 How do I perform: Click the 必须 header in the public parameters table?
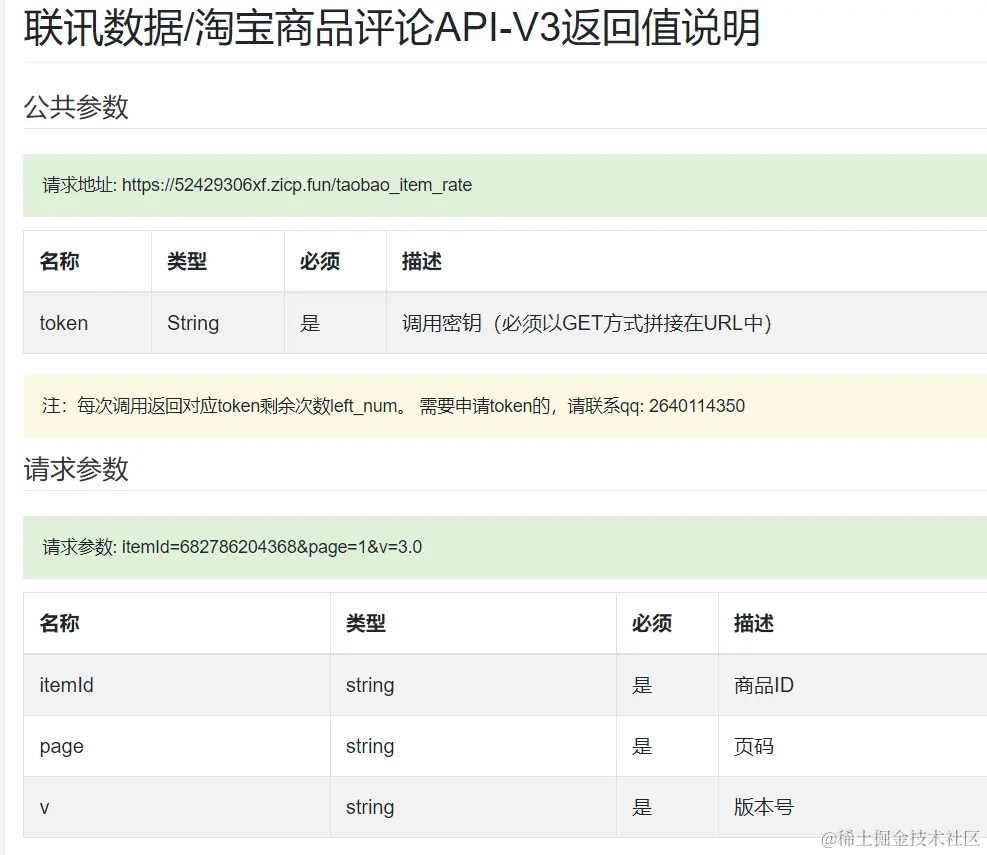click(x=320, y=261)
